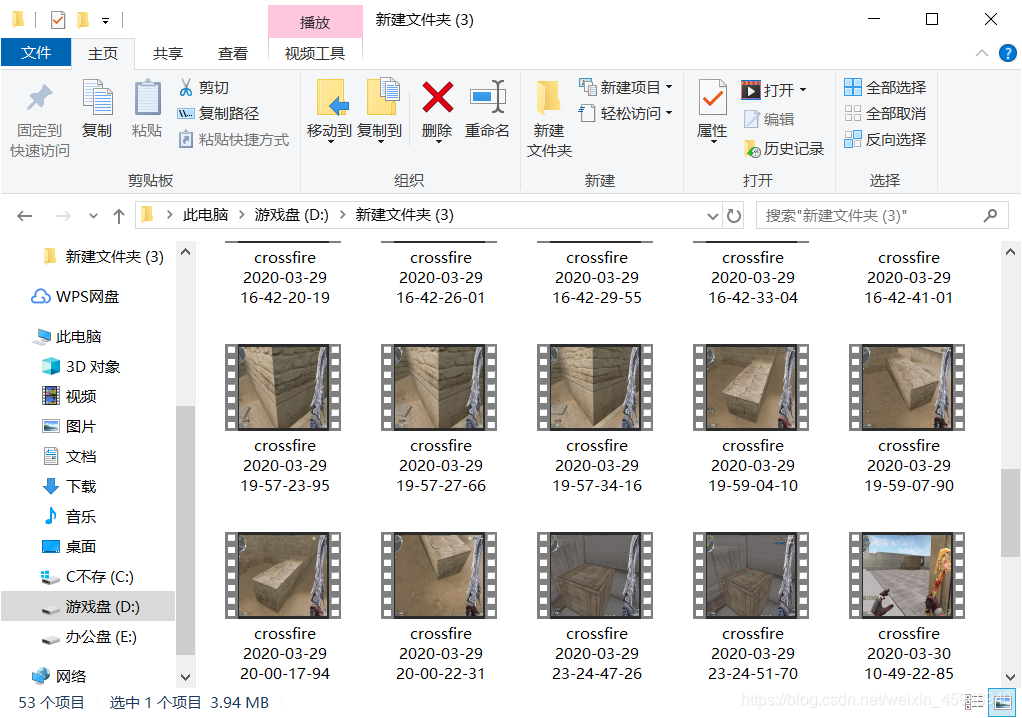Open 音乐 (Music) in the navigation pane

(x=81, y=517)
